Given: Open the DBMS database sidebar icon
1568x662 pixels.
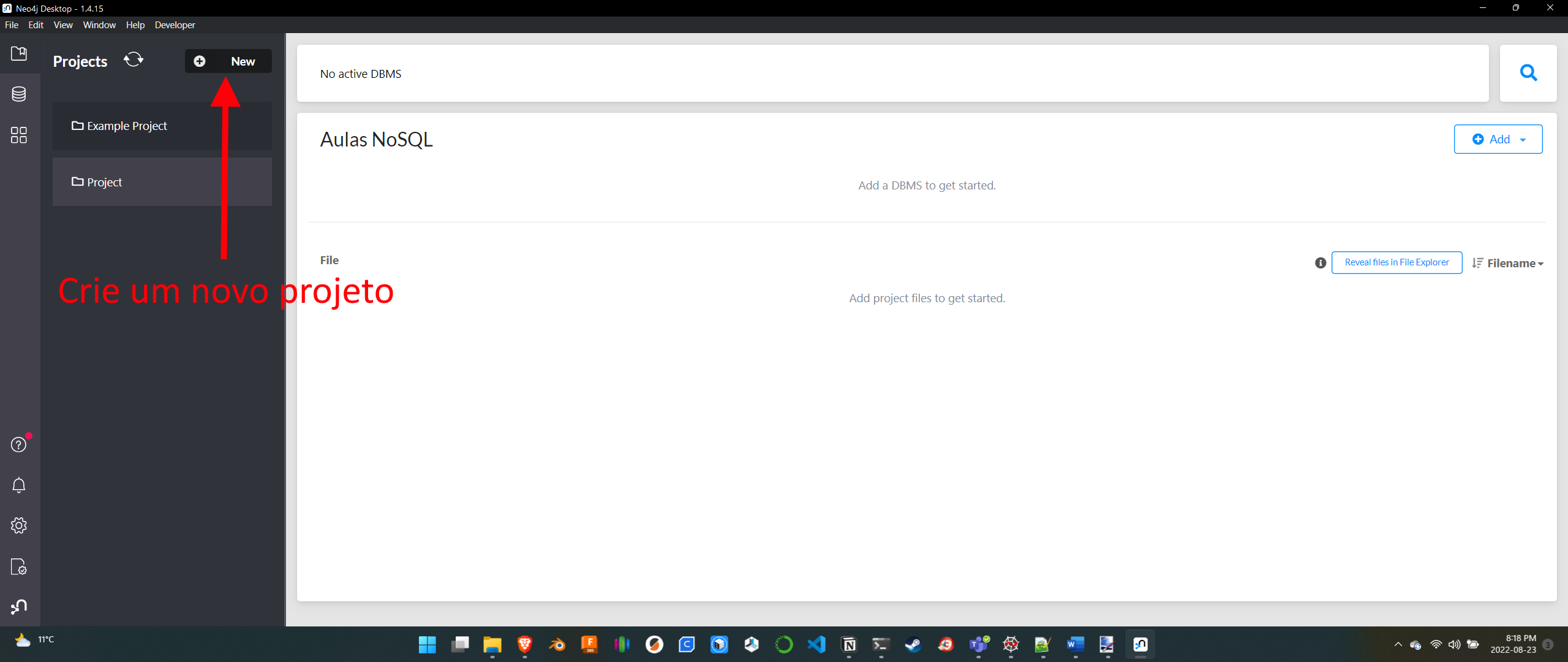Looking at the screenshot, I should (19, 94).
